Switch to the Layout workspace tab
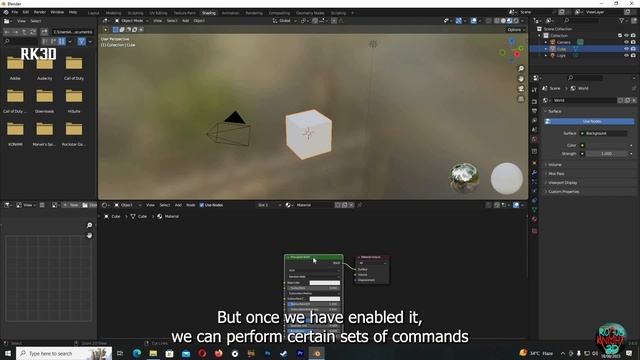The image size is (640, 360). pos(93,13)
